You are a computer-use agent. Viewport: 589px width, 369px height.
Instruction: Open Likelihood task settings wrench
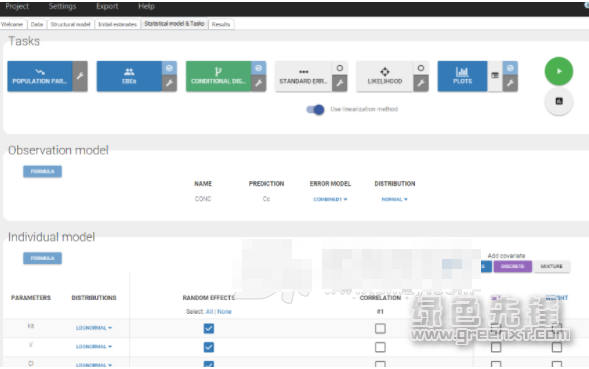[421, 83]
